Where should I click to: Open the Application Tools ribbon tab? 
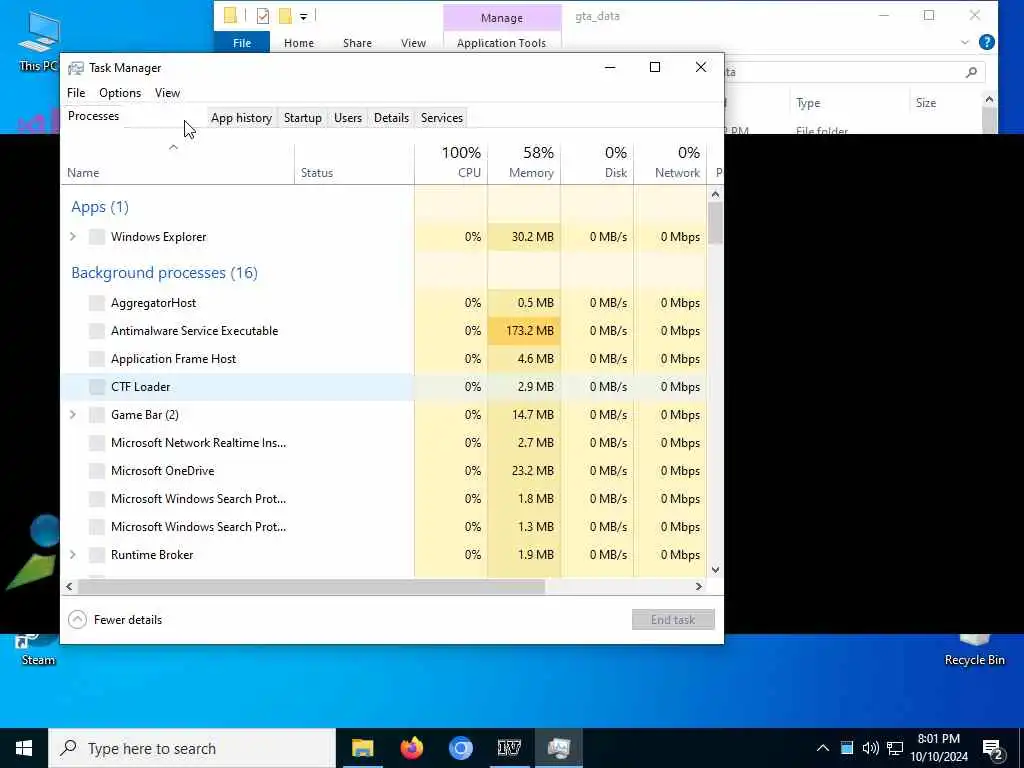(x=502, y=42)
